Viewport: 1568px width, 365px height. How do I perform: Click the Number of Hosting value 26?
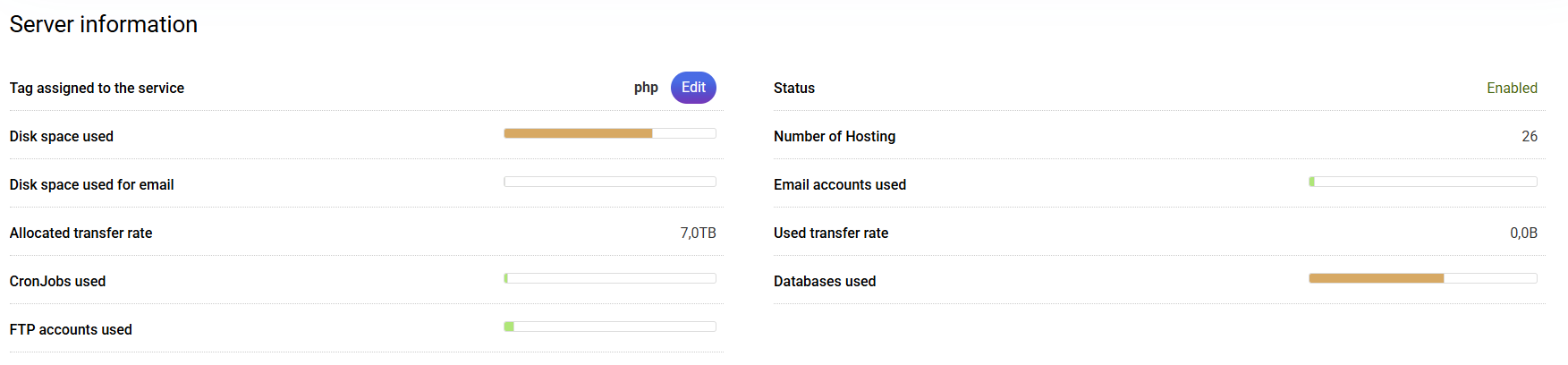point(1530,136)
